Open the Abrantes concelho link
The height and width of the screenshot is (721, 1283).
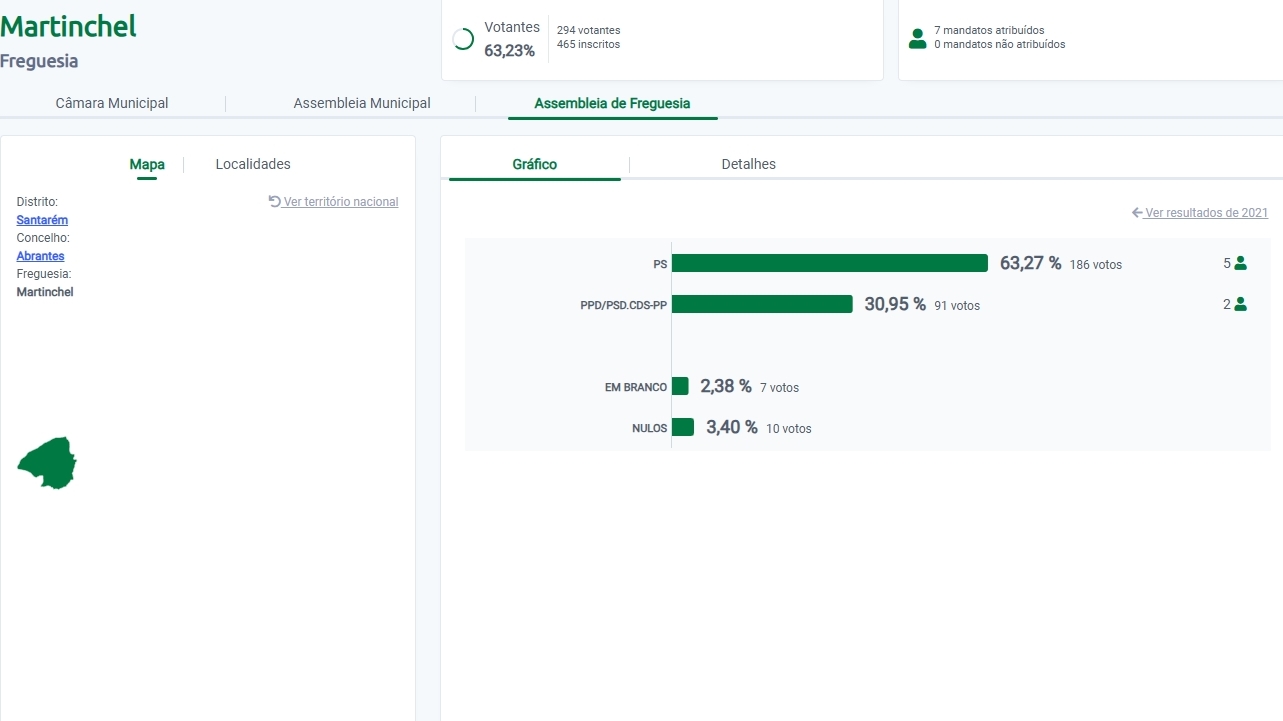pos(40,256)
